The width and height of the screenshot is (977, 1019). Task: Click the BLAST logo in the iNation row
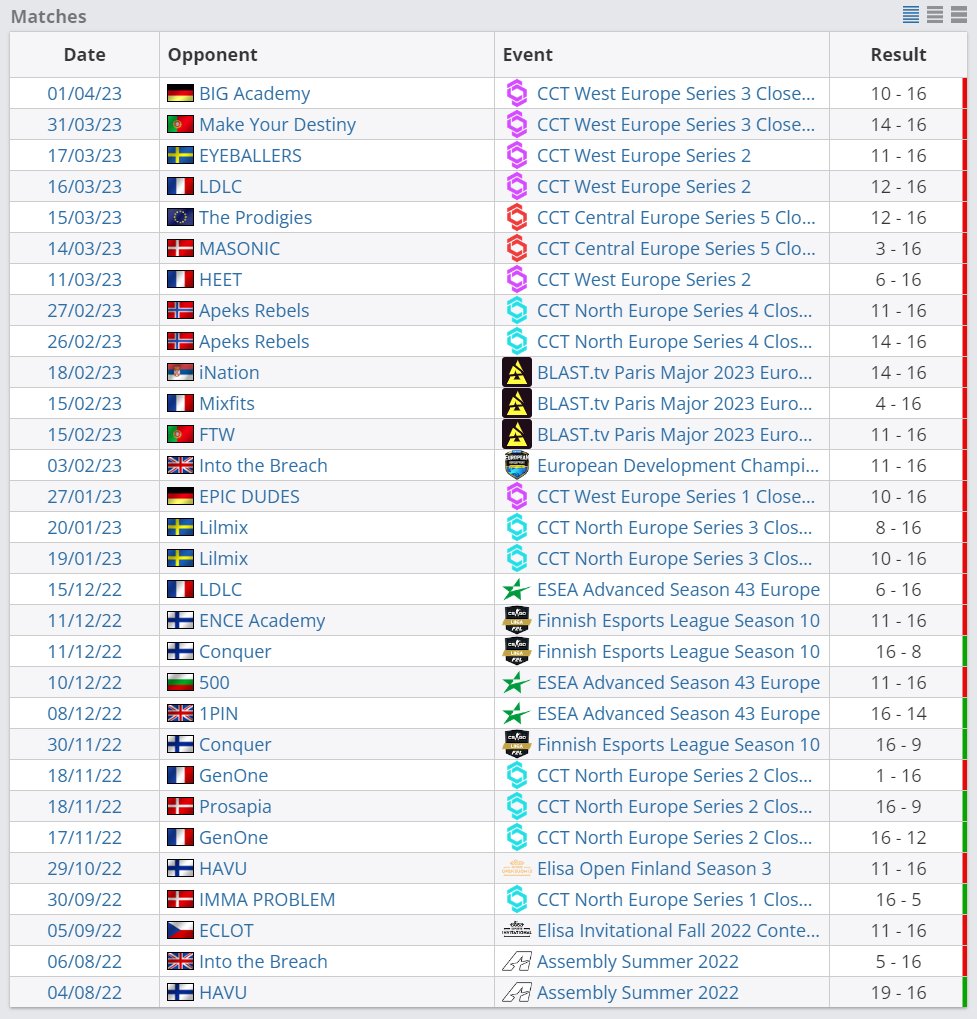(x=517, y=372)
